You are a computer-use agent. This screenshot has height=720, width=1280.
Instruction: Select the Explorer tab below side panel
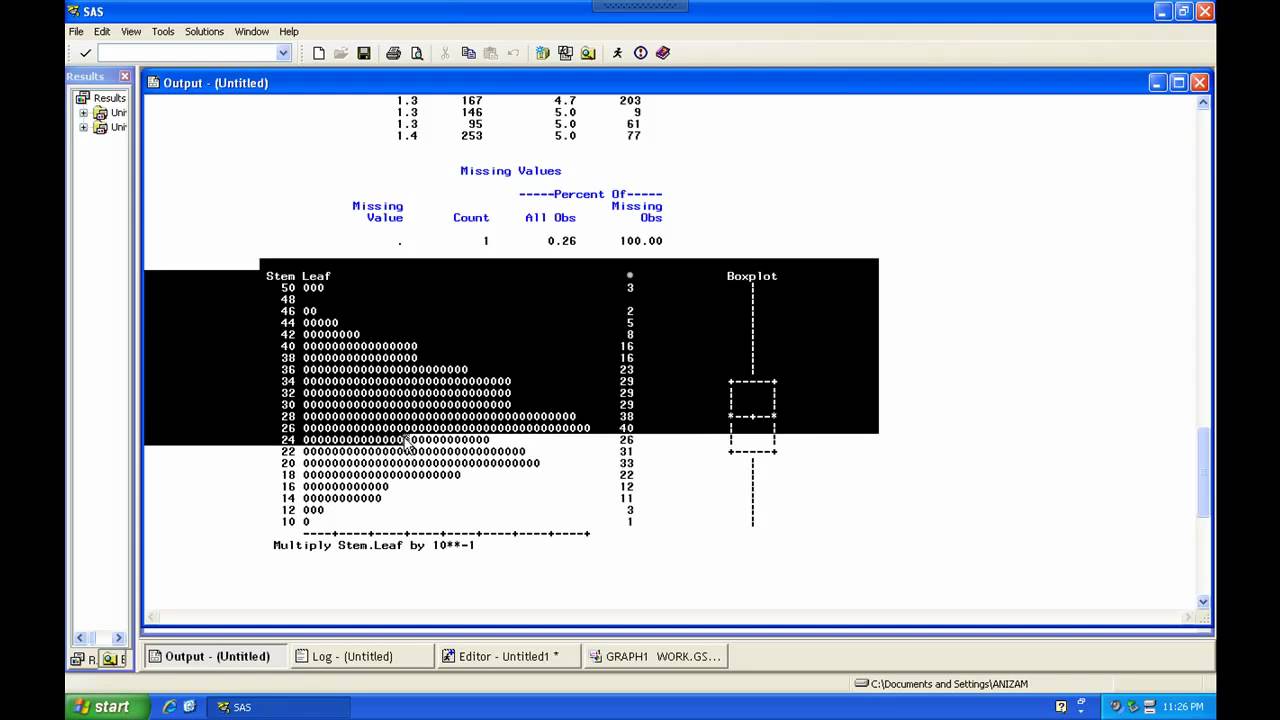pyautogui.click(x=113, y=659)
